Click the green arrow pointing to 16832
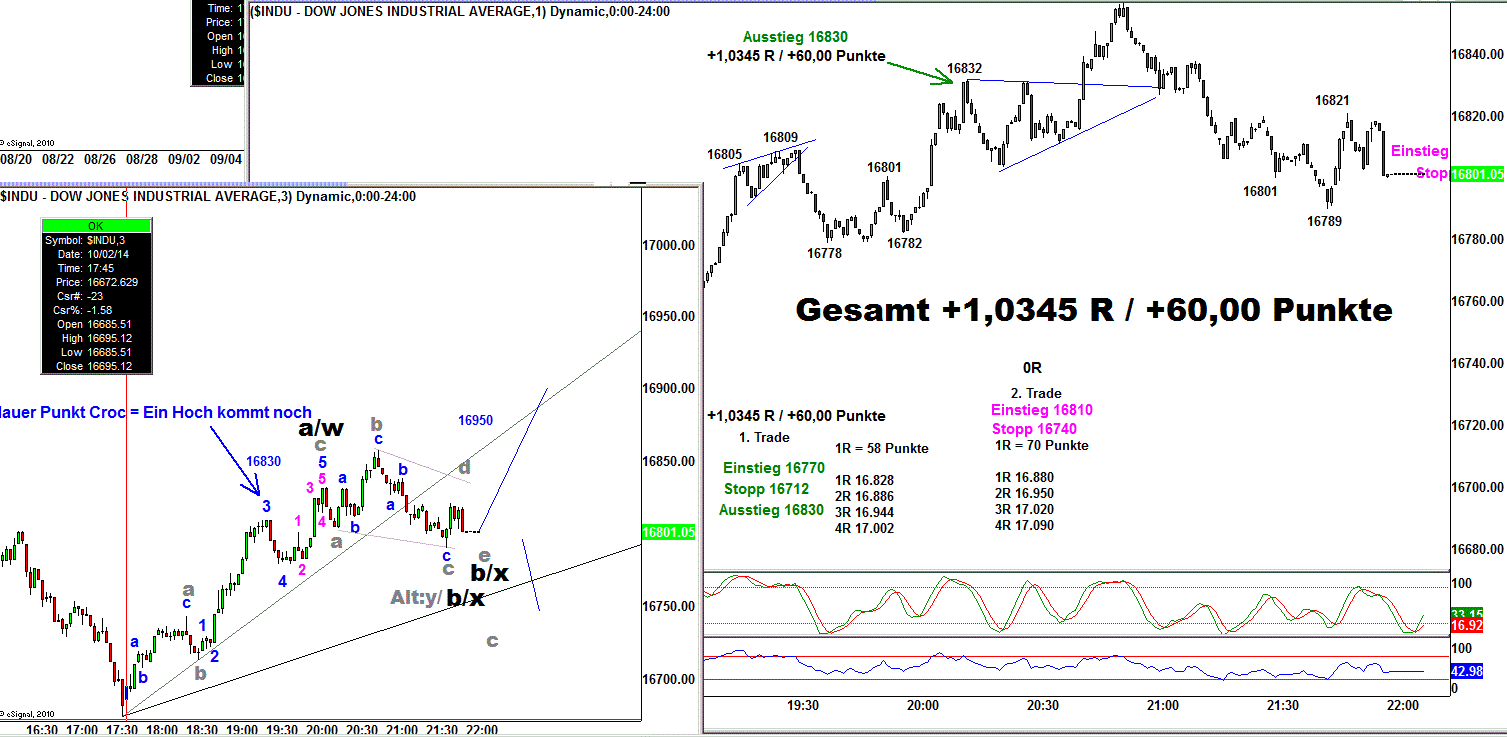Screen dimensions: 1507x737 pyautogui.click(x=916, y=71)
